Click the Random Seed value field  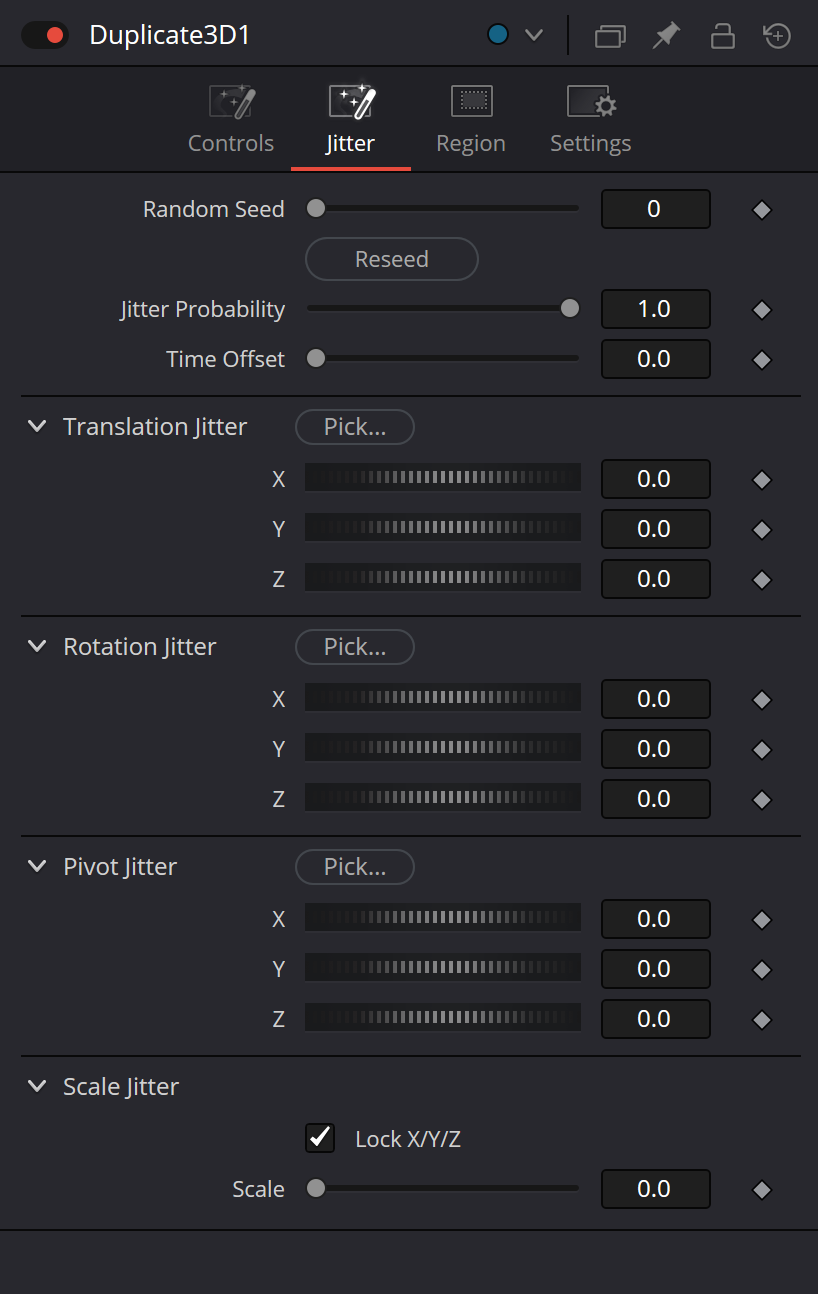656,209
